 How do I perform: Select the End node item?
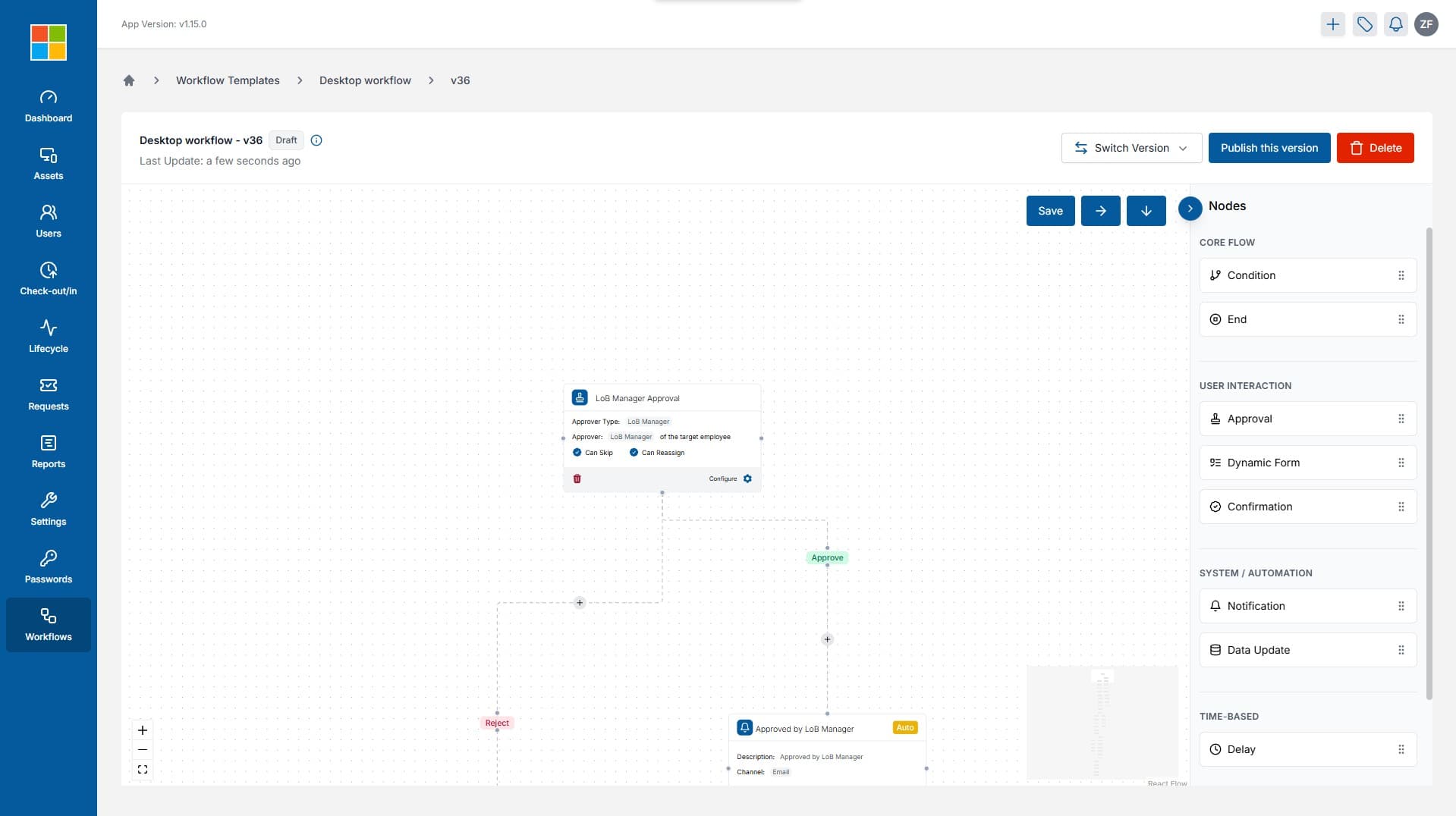(x=1308, y=319)
